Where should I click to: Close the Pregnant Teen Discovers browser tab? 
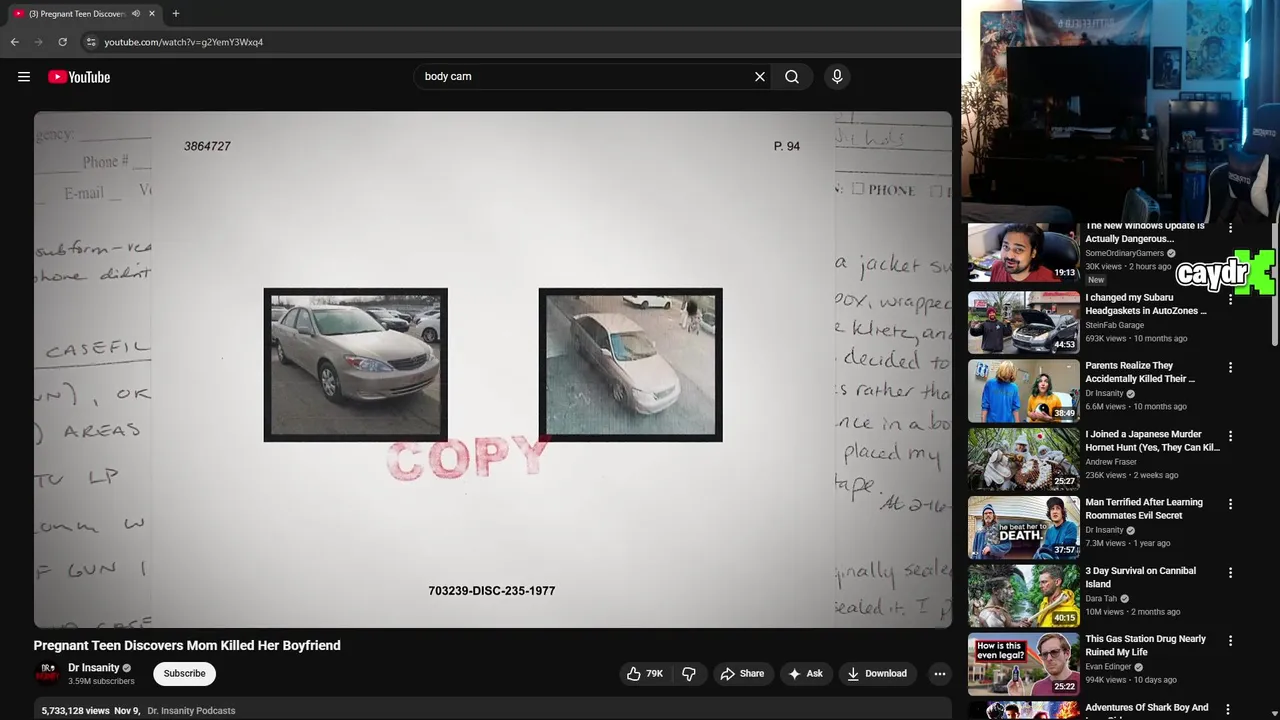152,13
